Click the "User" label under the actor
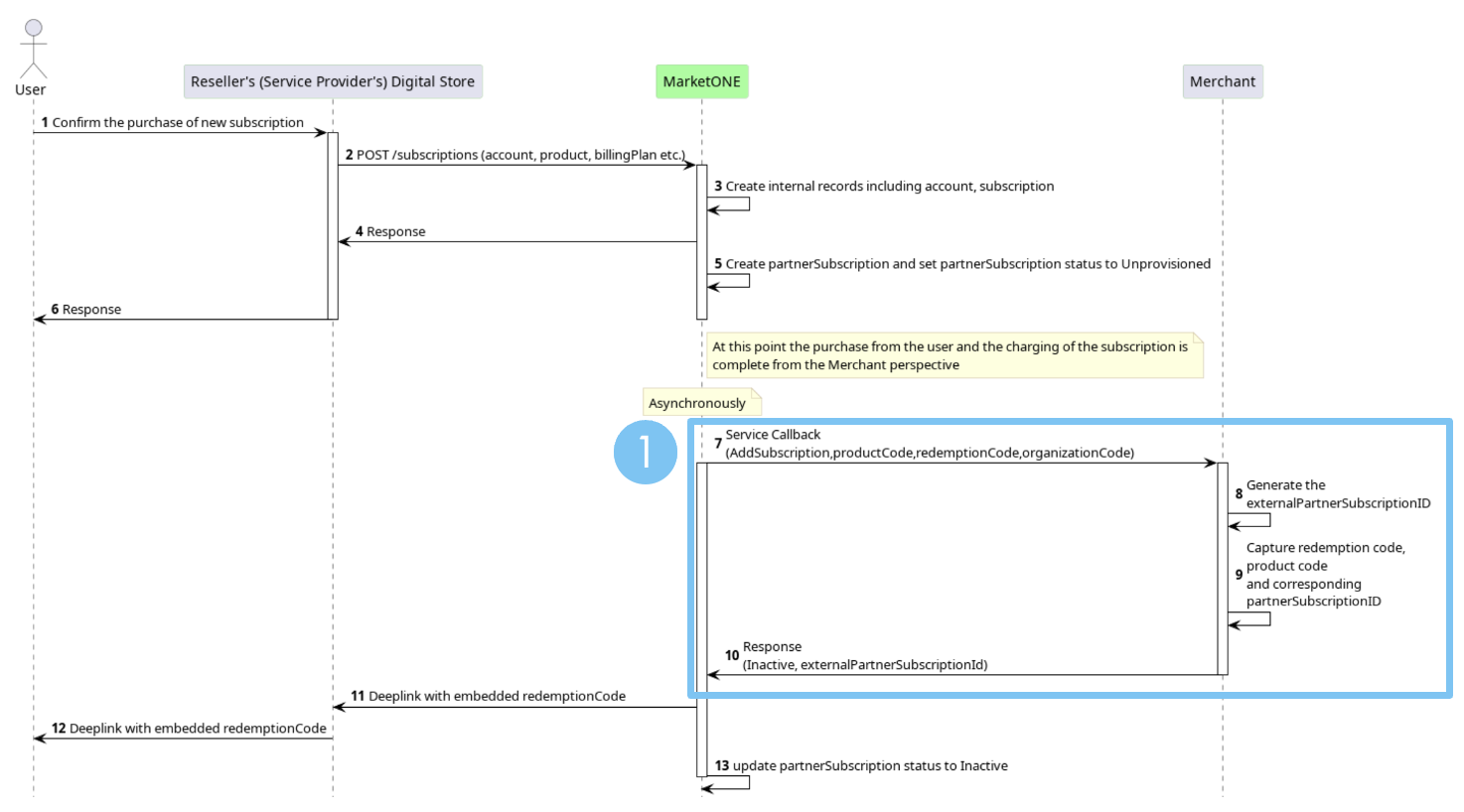This screenshot has width=1464, height=812. [x=30, y=89]
